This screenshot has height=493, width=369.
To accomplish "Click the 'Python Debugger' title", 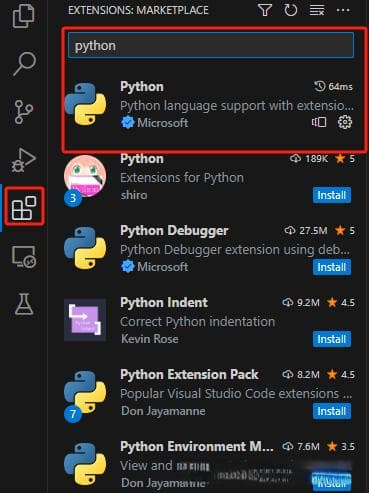I will coord(174,231).
